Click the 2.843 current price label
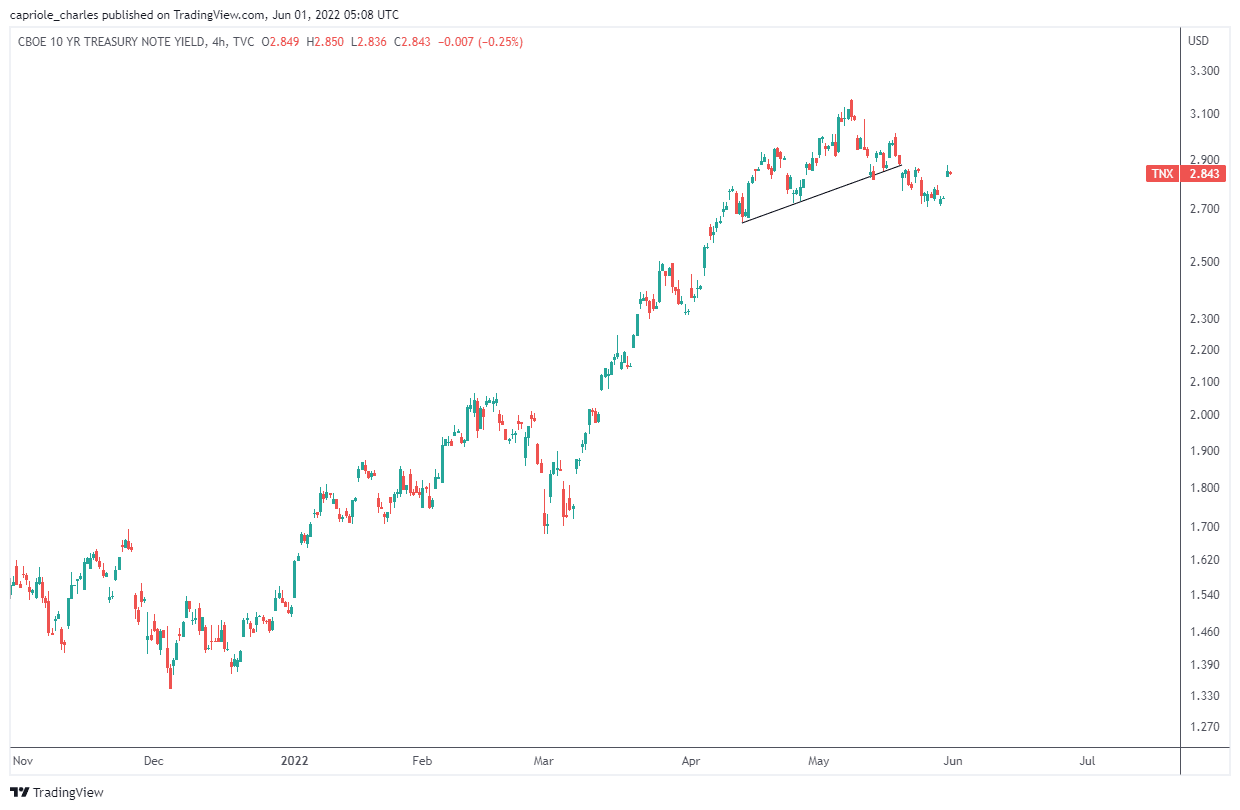This screenshot has width=1240, height=810. pyautogui.click(x=1204, y=174)
